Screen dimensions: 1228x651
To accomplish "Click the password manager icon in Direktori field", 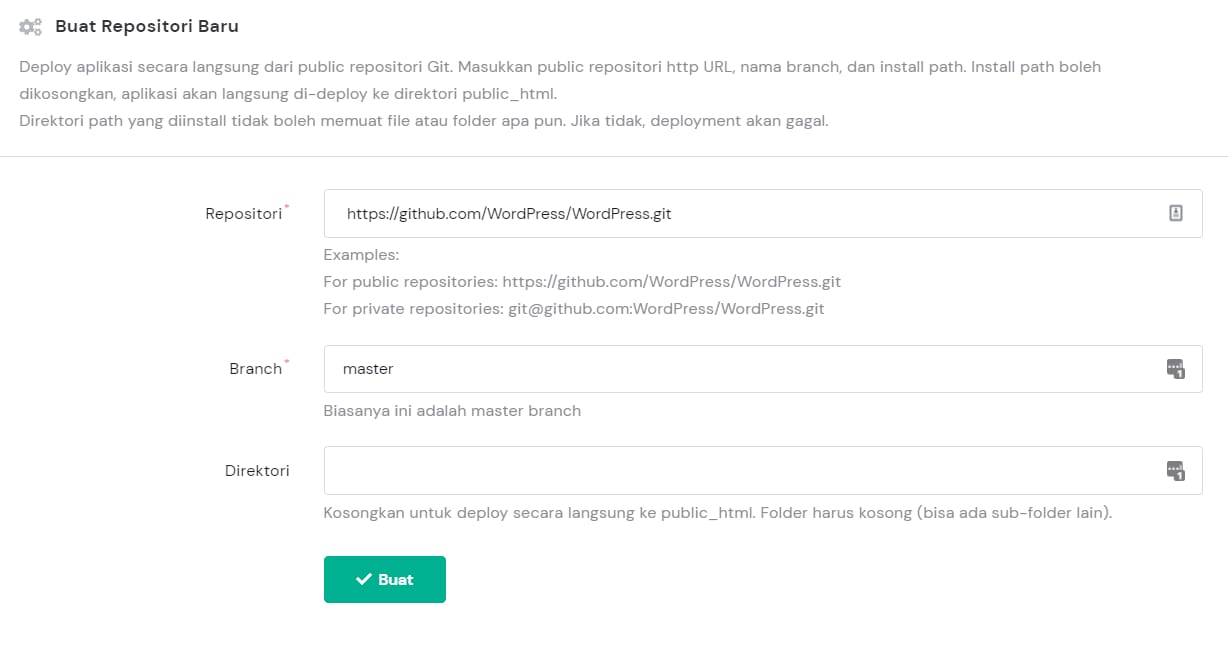I will click(1175, 470).
